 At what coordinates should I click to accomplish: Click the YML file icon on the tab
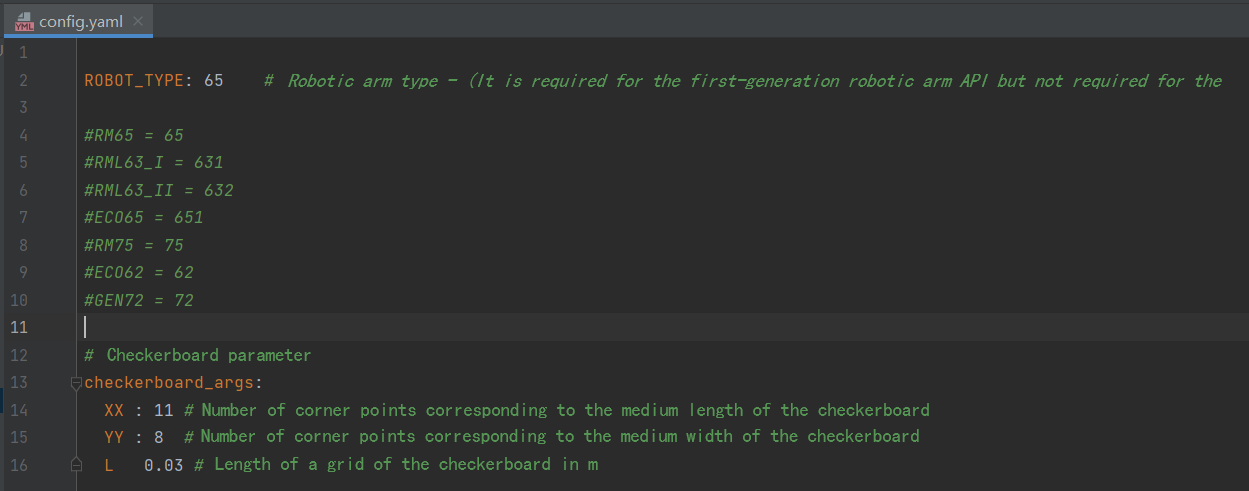point(25,21)
